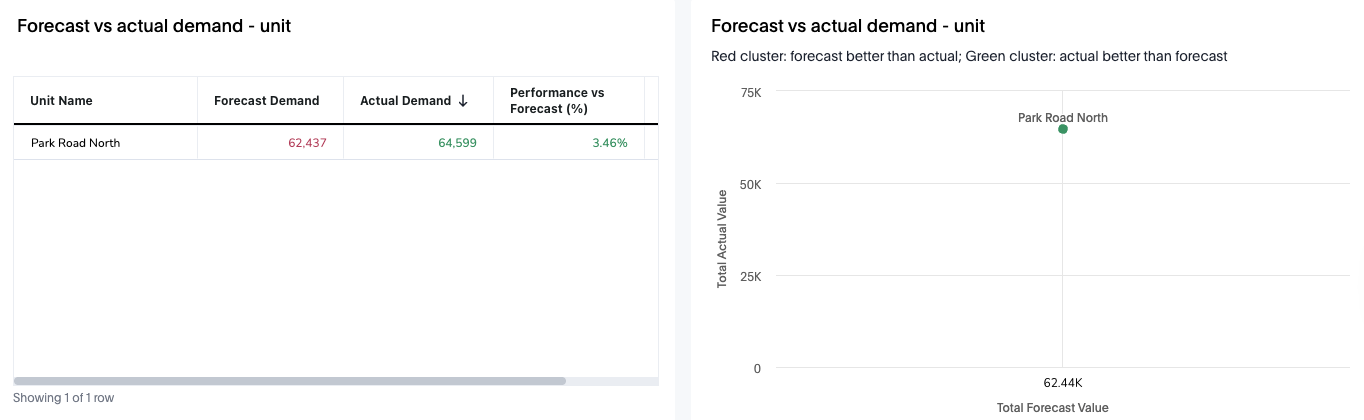Click the green 64,599 actual demand value
This screenshot has width=1364, height=420.
click(x=457, y=143)
